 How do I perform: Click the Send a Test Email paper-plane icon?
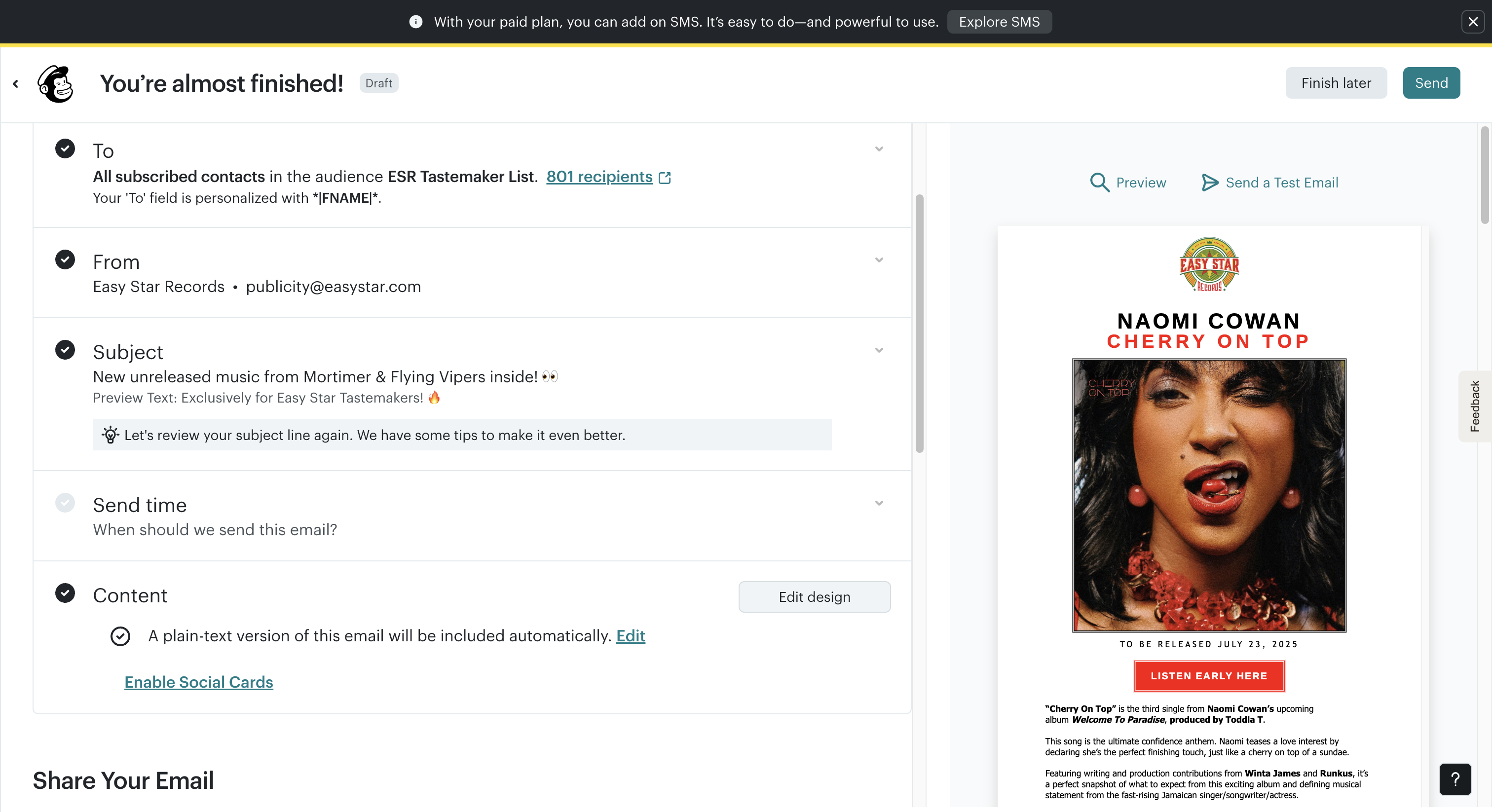tap(1209, 183)
